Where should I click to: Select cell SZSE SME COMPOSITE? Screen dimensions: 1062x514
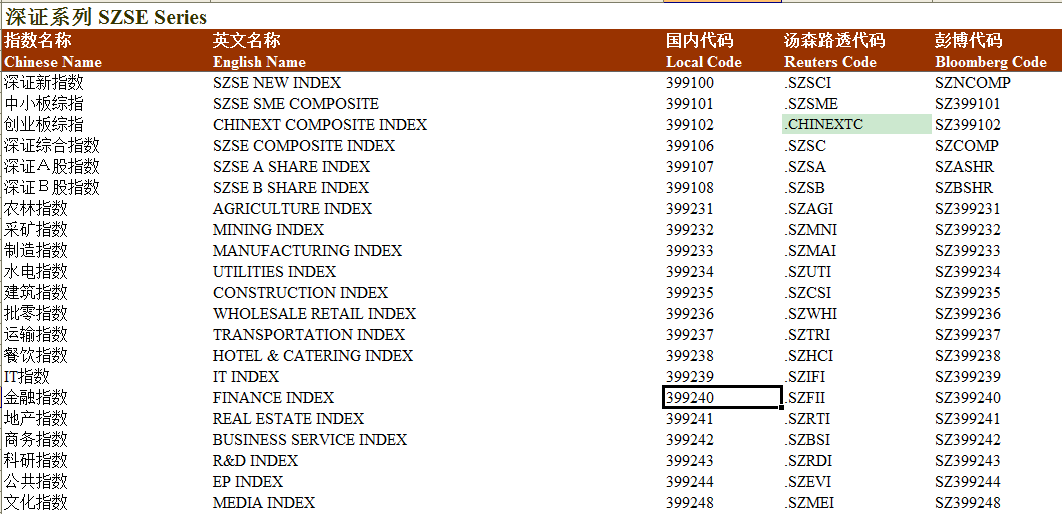pyautogui.click(x=295, y=104)
